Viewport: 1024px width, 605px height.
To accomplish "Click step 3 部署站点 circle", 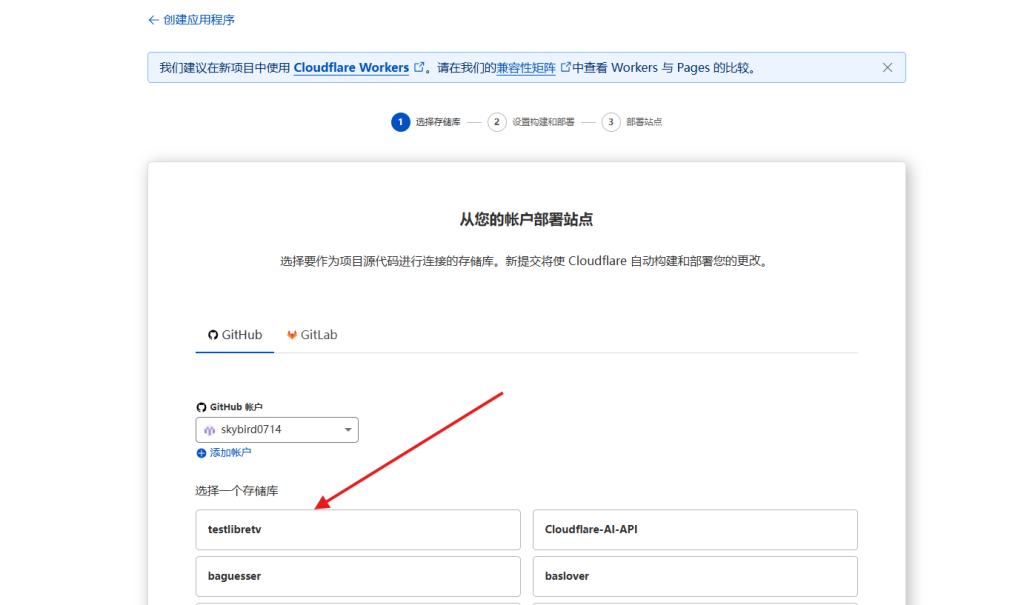I will (611, 122).
